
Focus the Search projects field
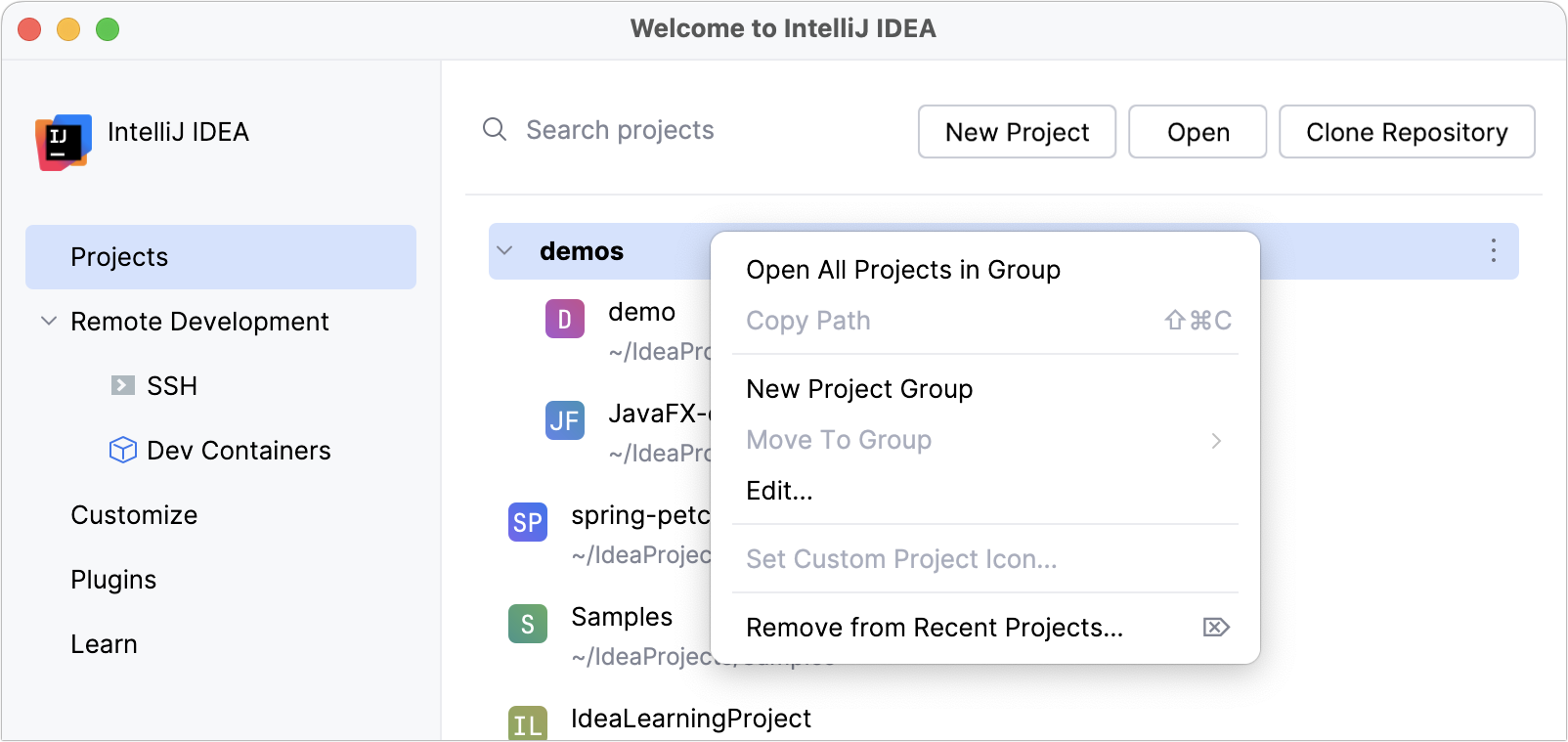click(684, 130)
